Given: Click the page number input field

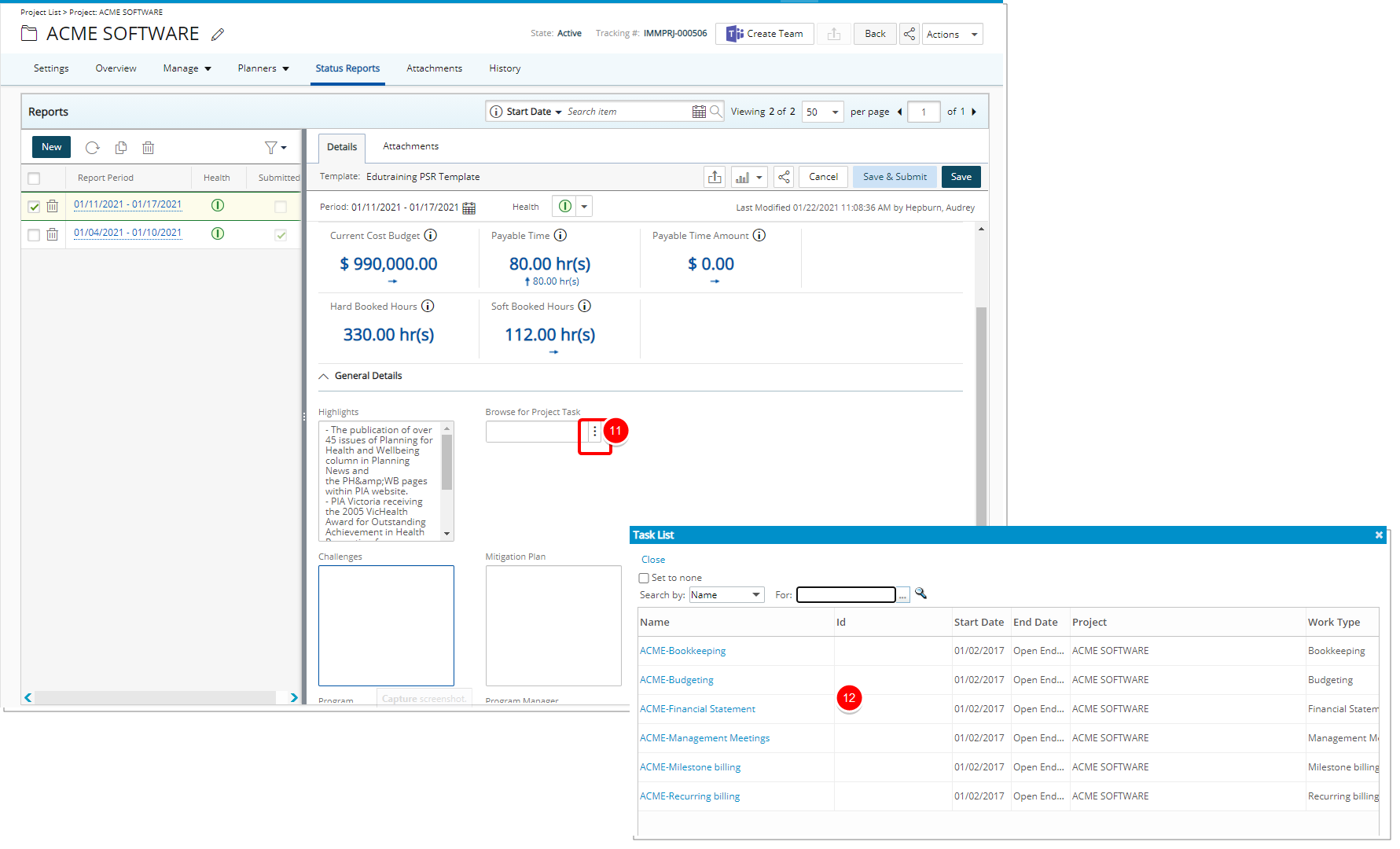Looking at the screenshot, I should pyautogui.click(x=924, y=112).
